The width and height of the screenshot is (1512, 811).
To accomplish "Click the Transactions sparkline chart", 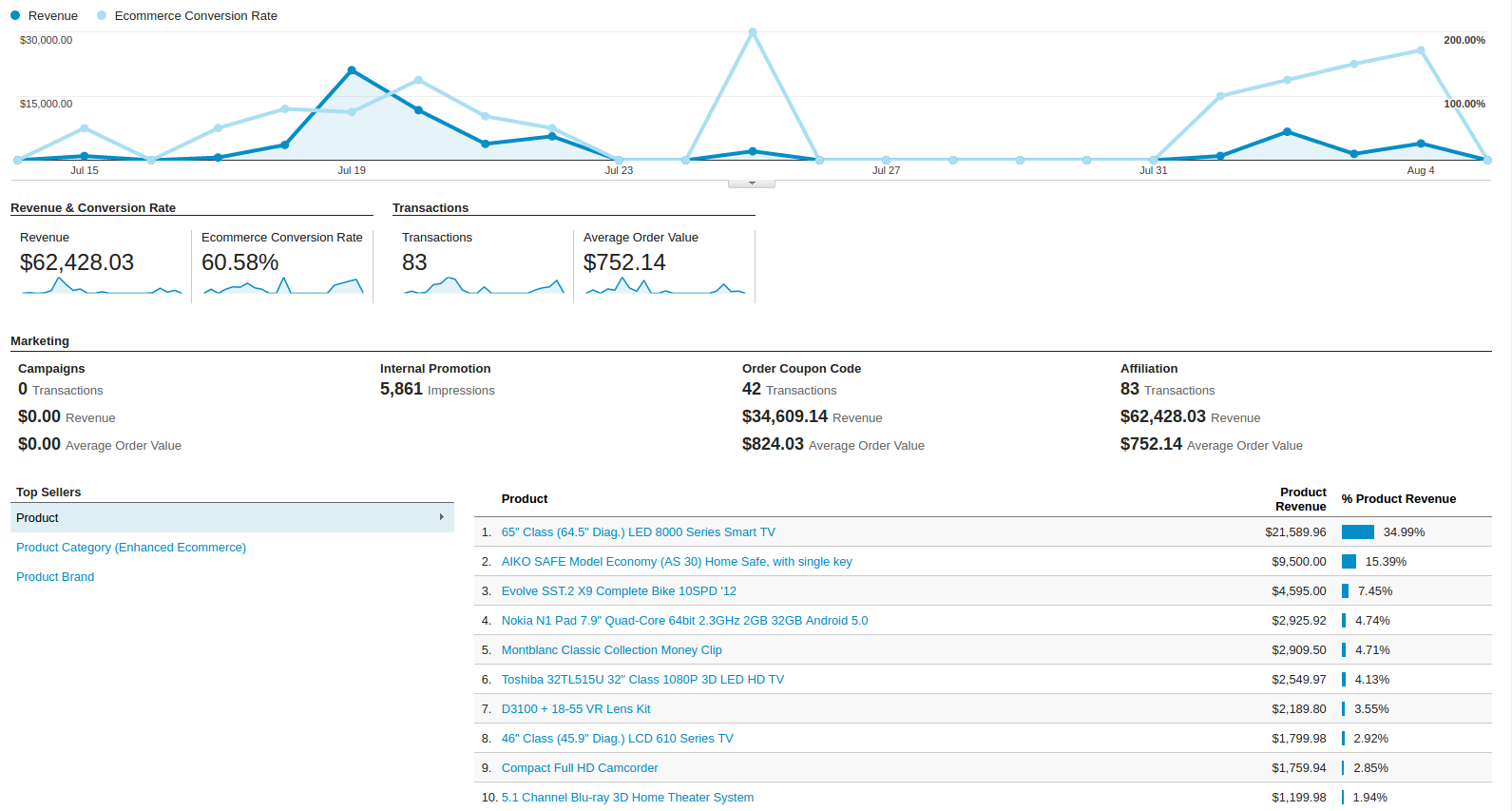I will [x=484, y=285].
